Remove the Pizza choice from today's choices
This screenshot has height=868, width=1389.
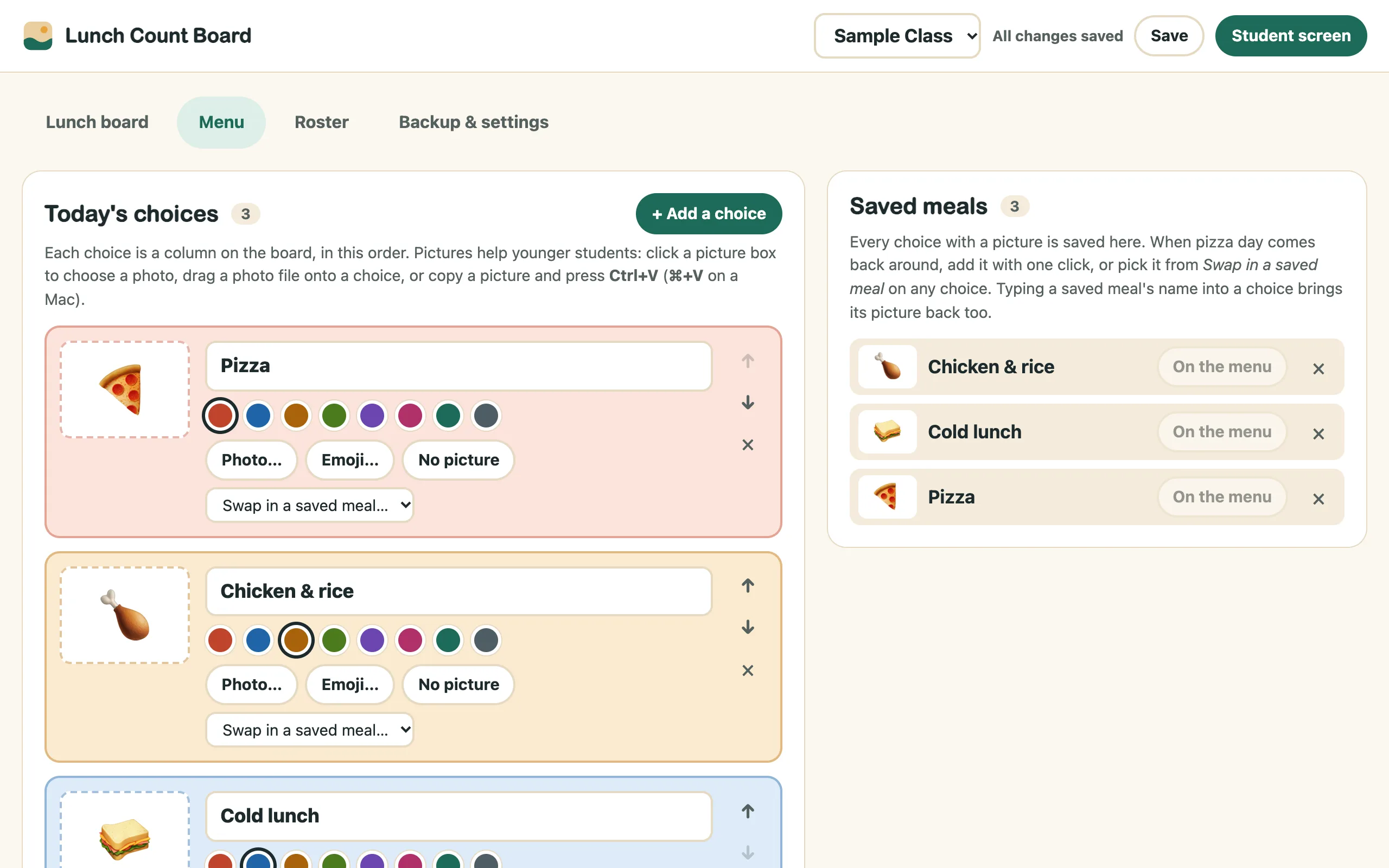coord(747,445)
